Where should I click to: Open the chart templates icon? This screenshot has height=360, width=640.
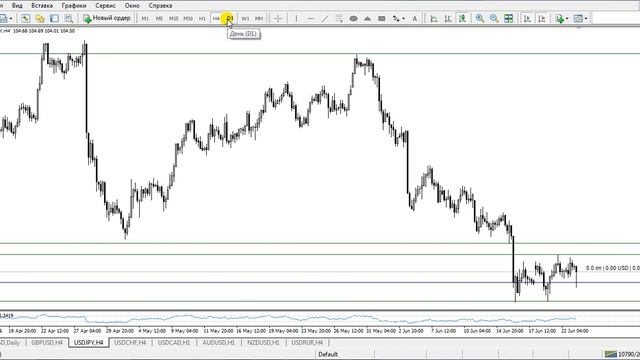coord(578,18)
